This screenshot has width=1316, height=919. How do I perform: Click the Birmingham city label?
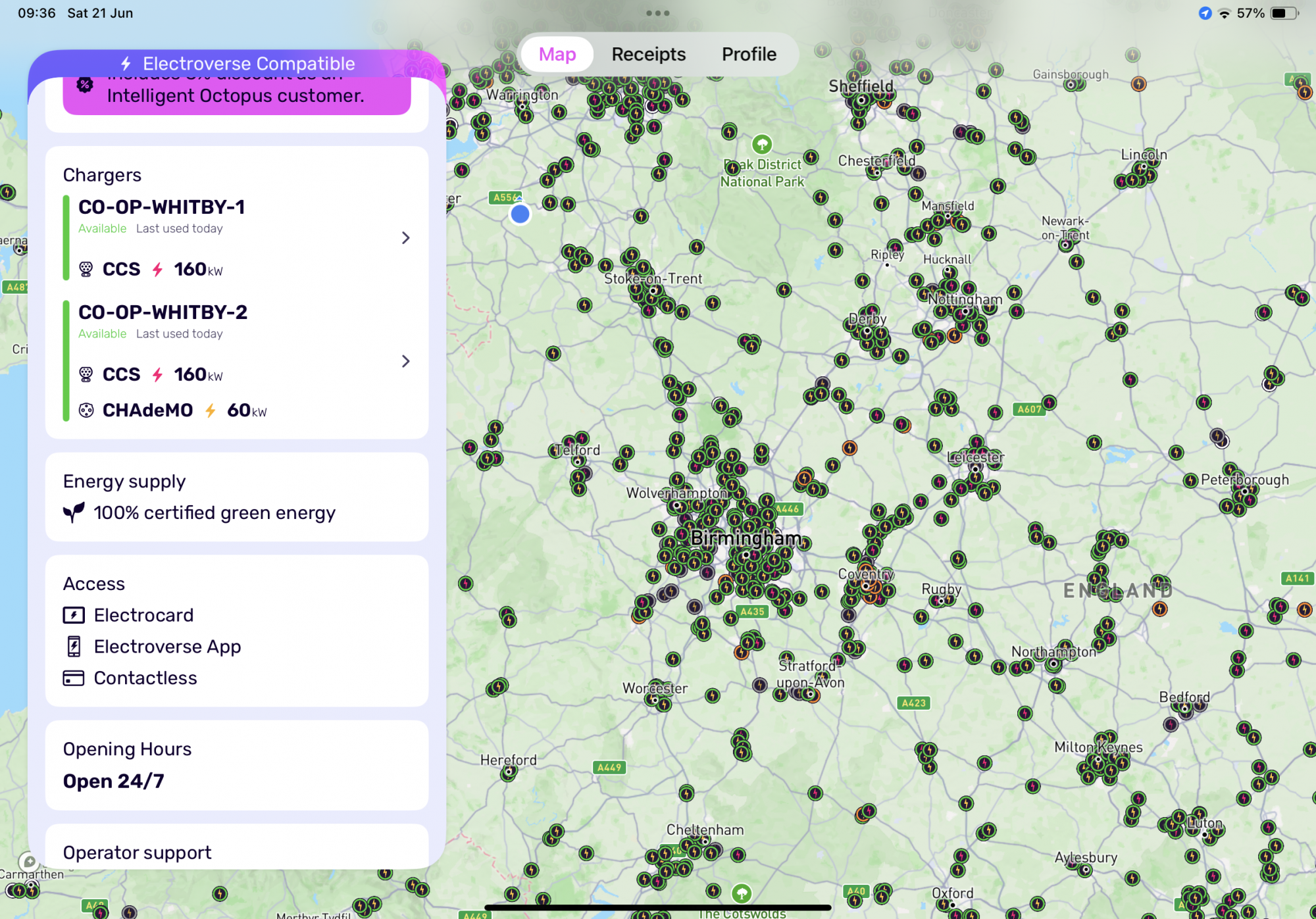click(x=746, y=538)
